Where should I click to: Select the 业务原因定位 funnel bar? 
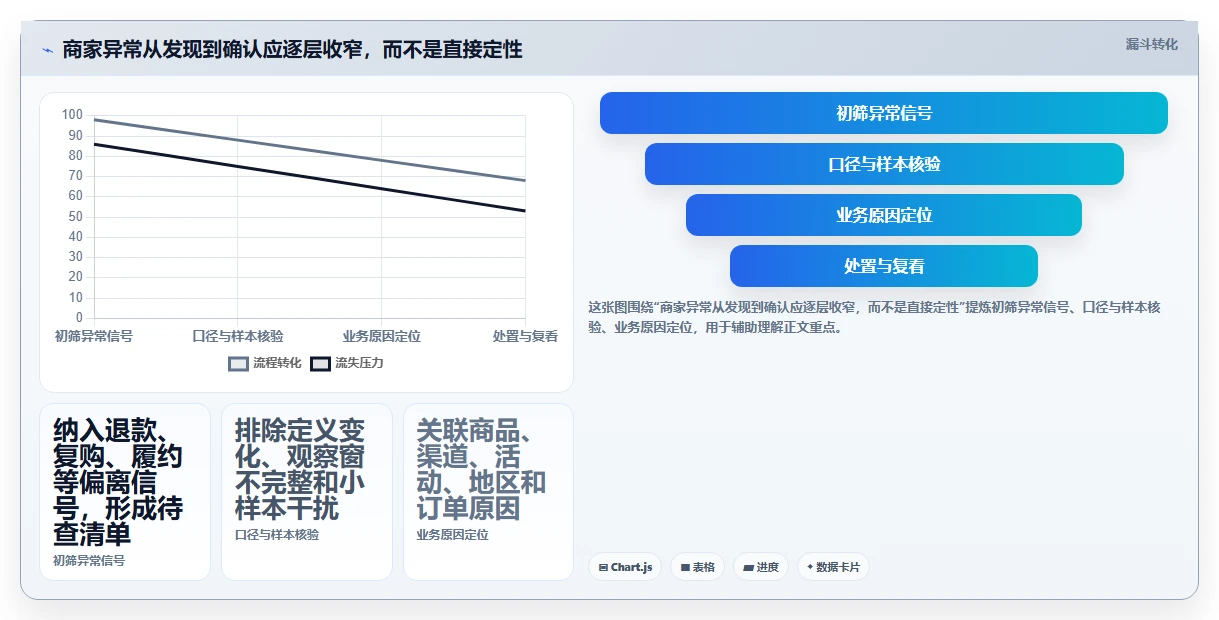click(x=884, y=215)
